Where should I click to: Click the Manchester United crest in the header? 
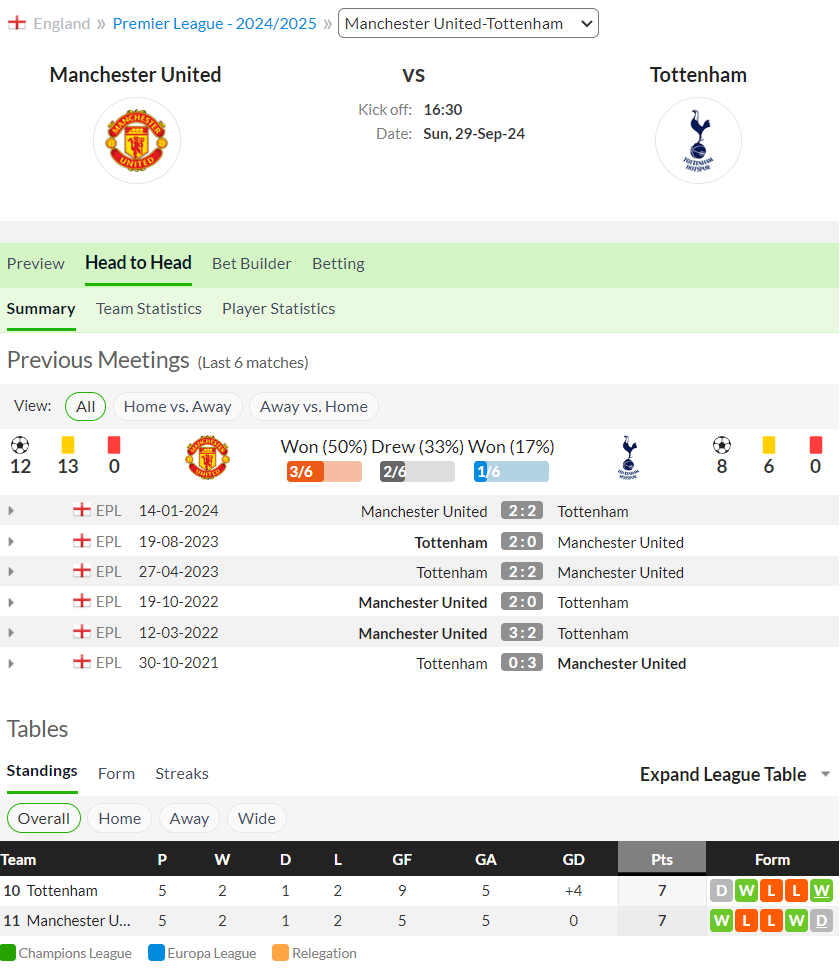click(x=137, y=140)
